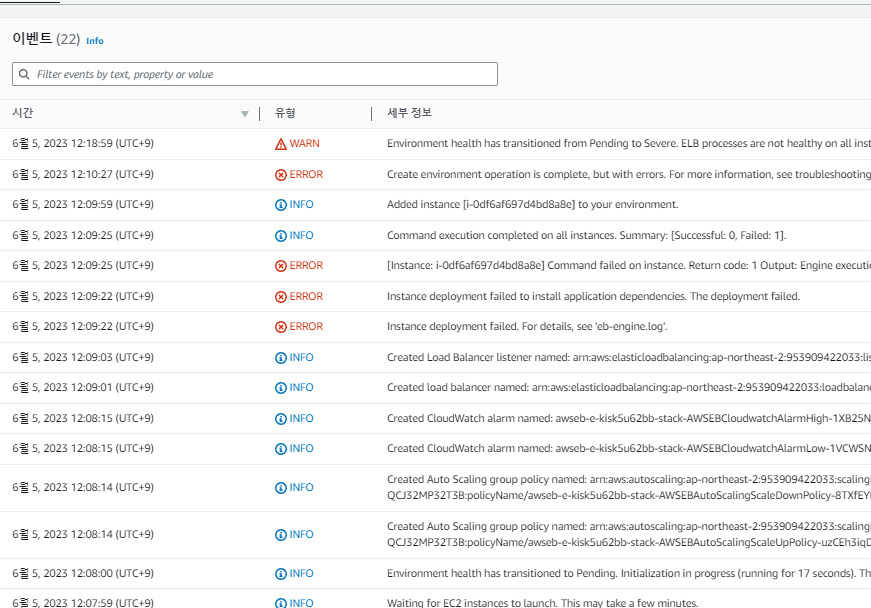Click the CloudwatchAlarmLow alarm message
Screen dimensions: 871x608
click(629, 449)
